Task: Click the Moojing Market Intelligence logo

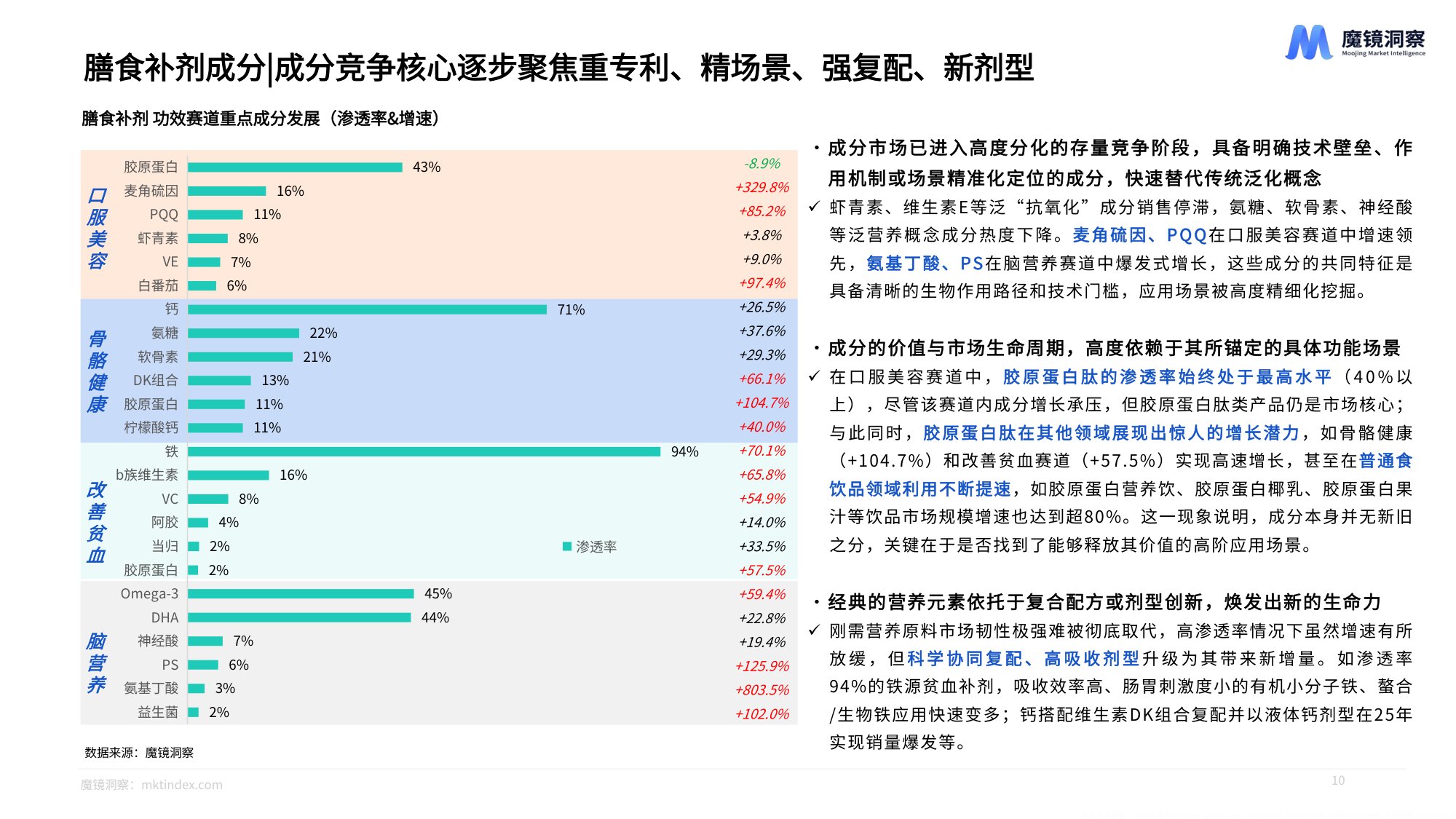Action: [1355, 41]
